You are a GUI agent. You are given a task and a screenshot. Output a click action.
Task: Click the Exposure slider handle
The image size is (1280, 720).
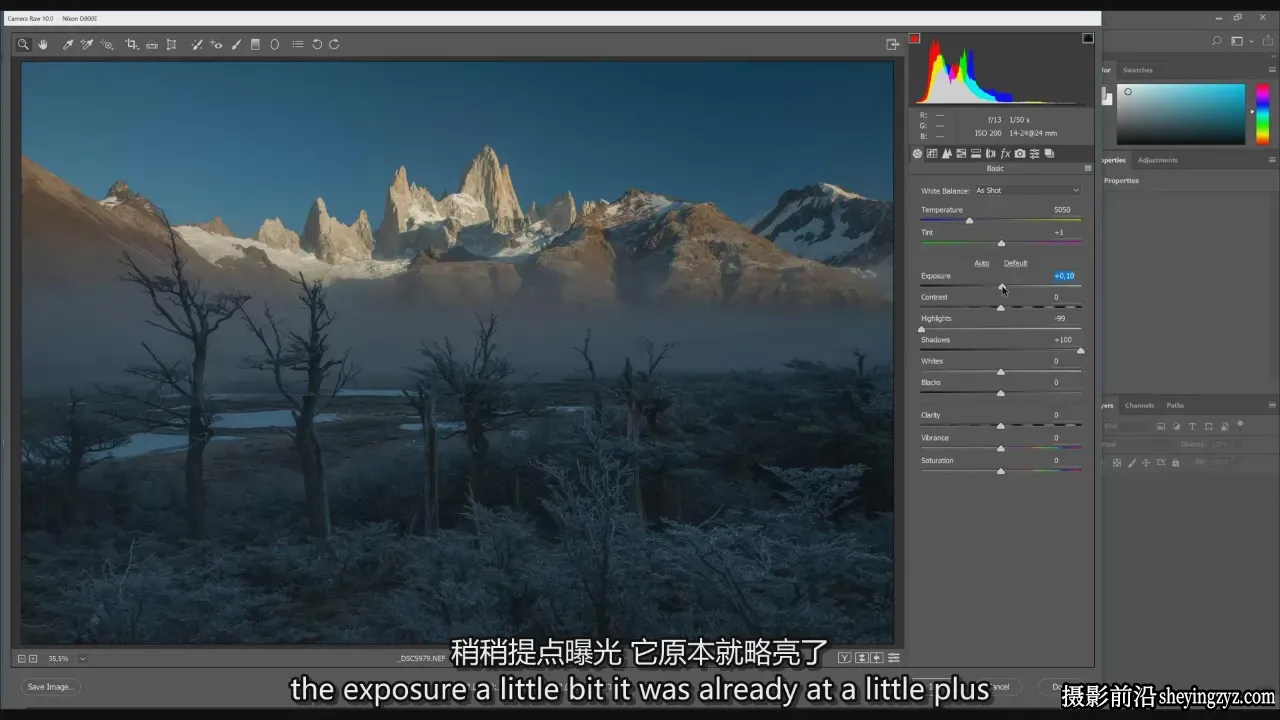click(x=1003, y=287)
